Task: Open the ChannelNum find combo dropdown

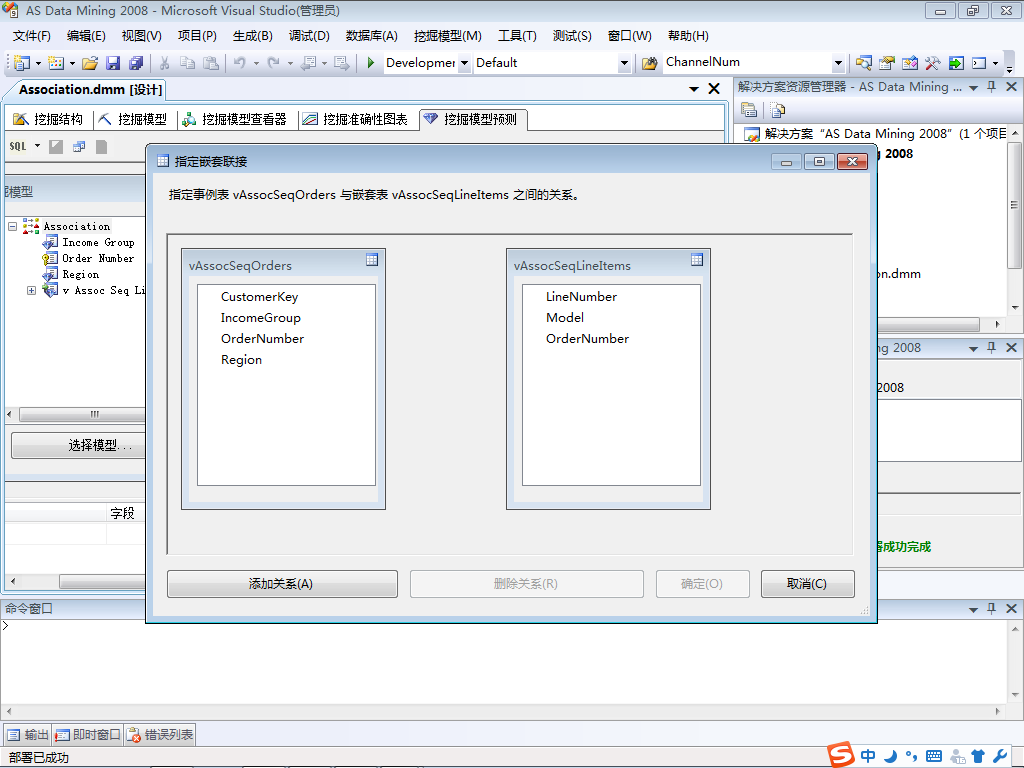Action: (x=839, y=63)
